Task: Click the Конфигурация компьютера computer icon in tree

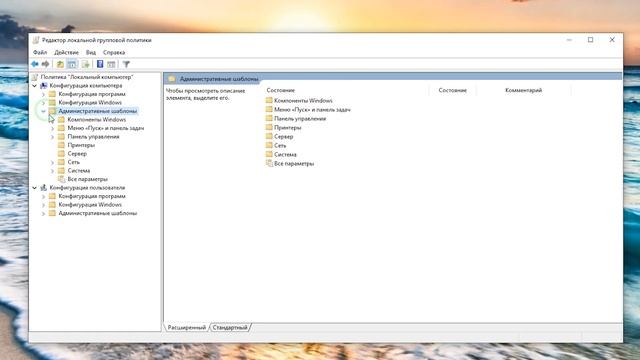Action: point(44,86)
